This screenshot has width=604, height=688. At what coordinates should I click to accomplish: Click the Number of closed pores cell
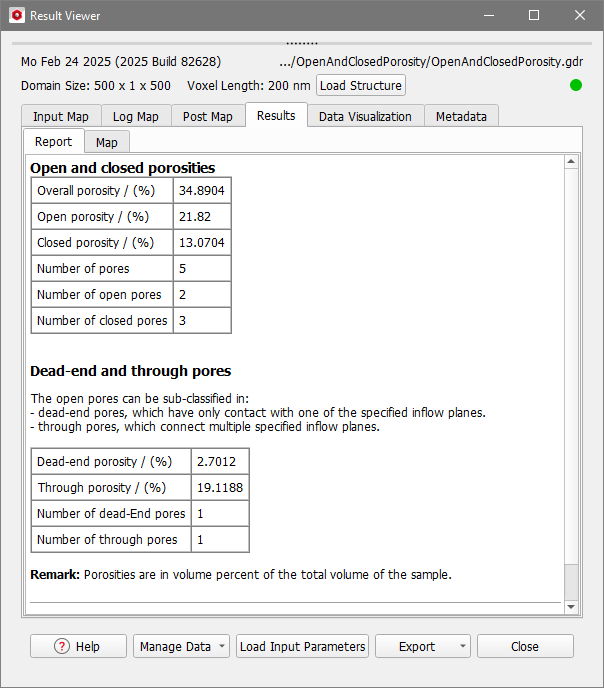tap(102, 320)
